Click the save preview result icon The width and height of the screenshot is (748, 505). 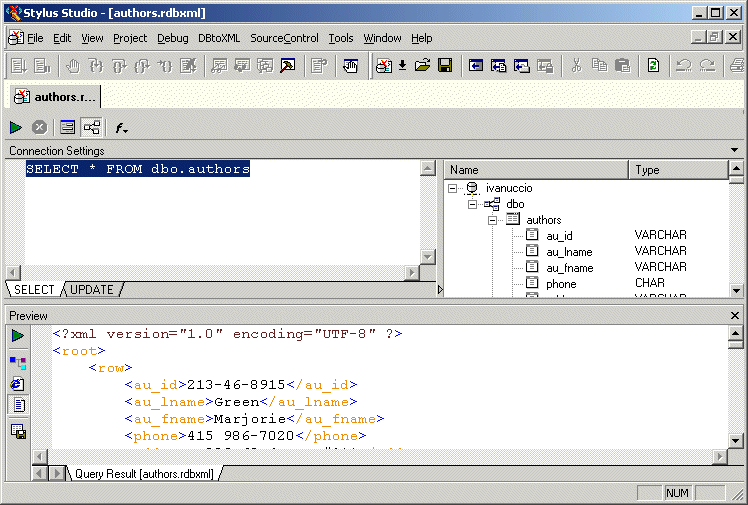pos(18,431)
